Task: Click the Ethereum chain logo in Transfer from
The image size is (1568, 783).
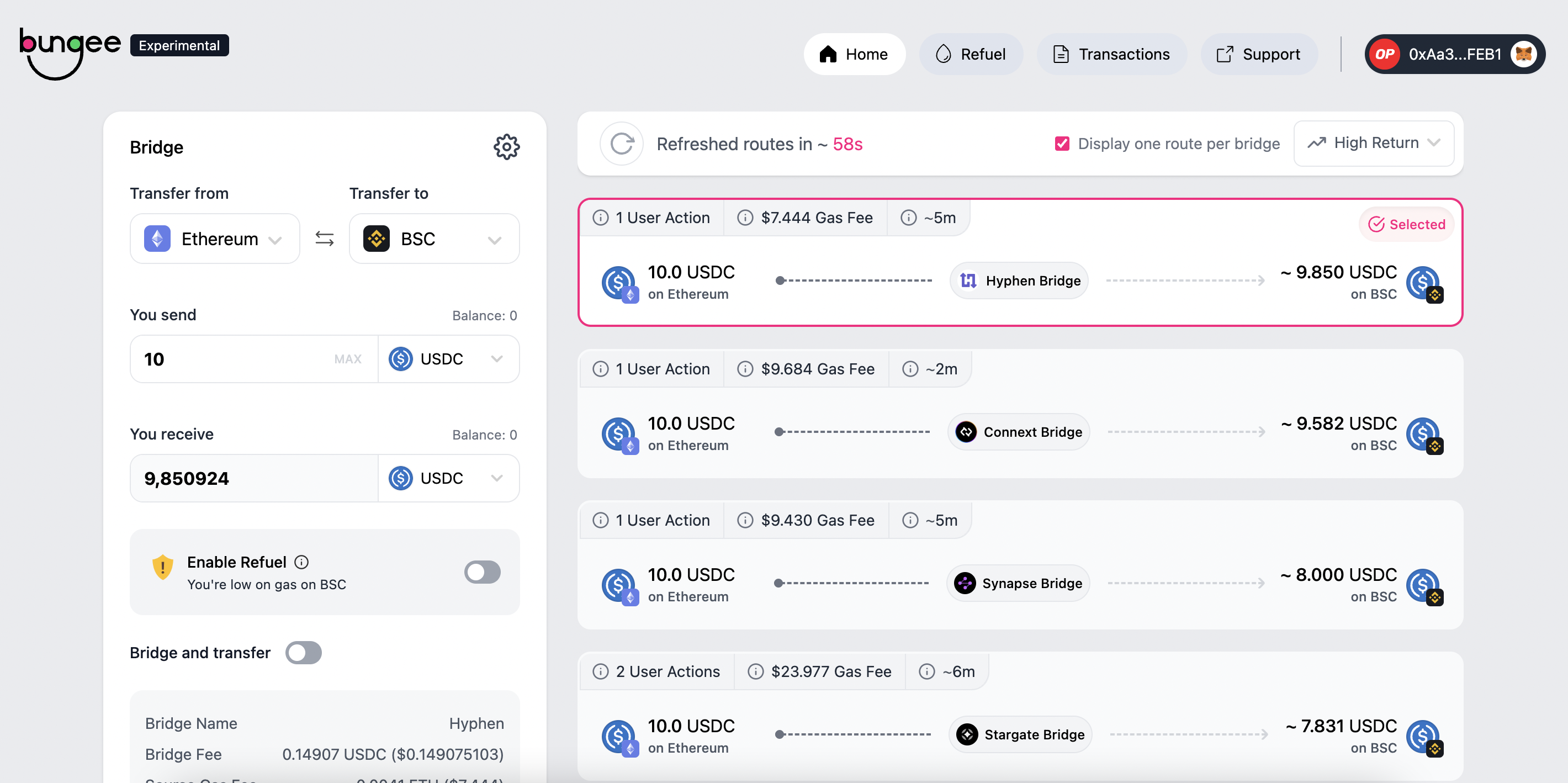Action: point(157,239)
